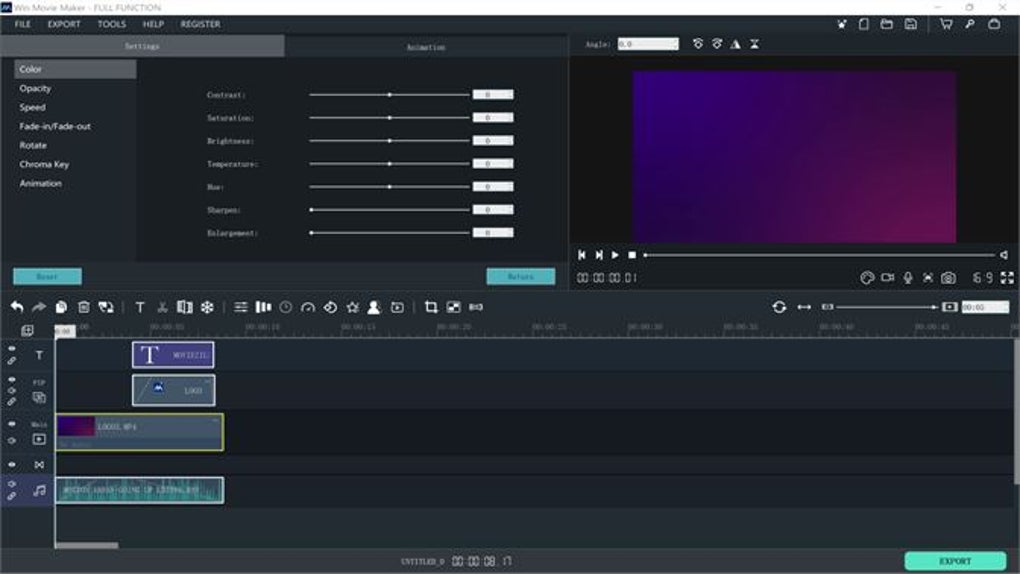Open the TOOLS menu
The image size is (1020, 574).
pos(112,24)
